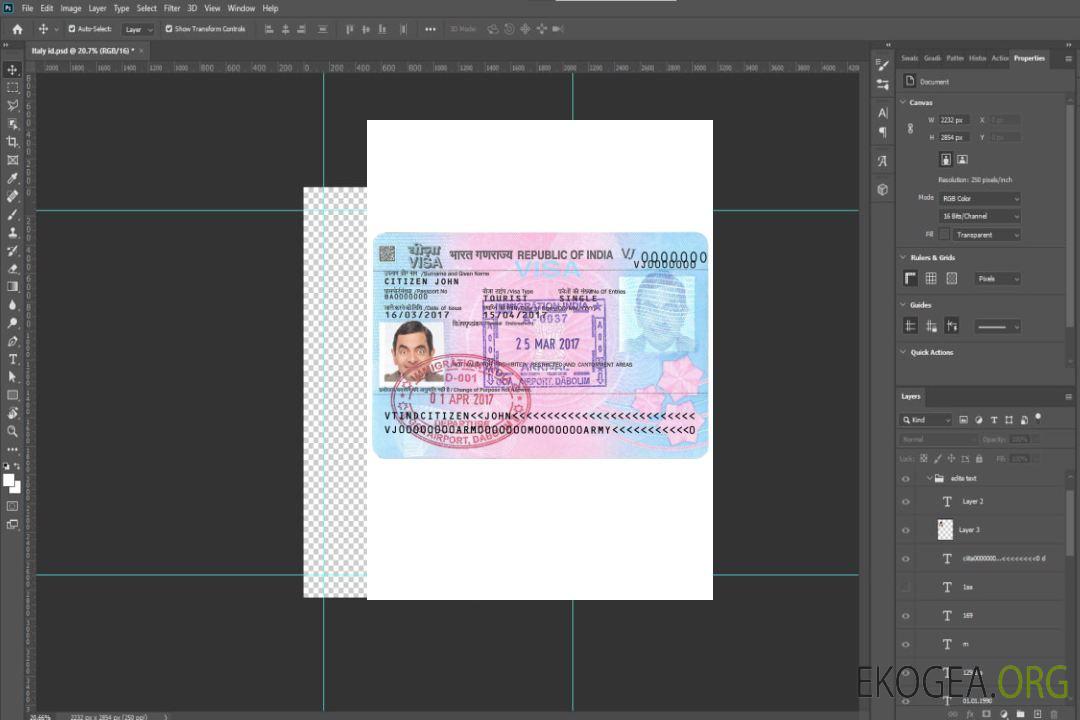Open the Pixels ruler units dropdown

998,278
